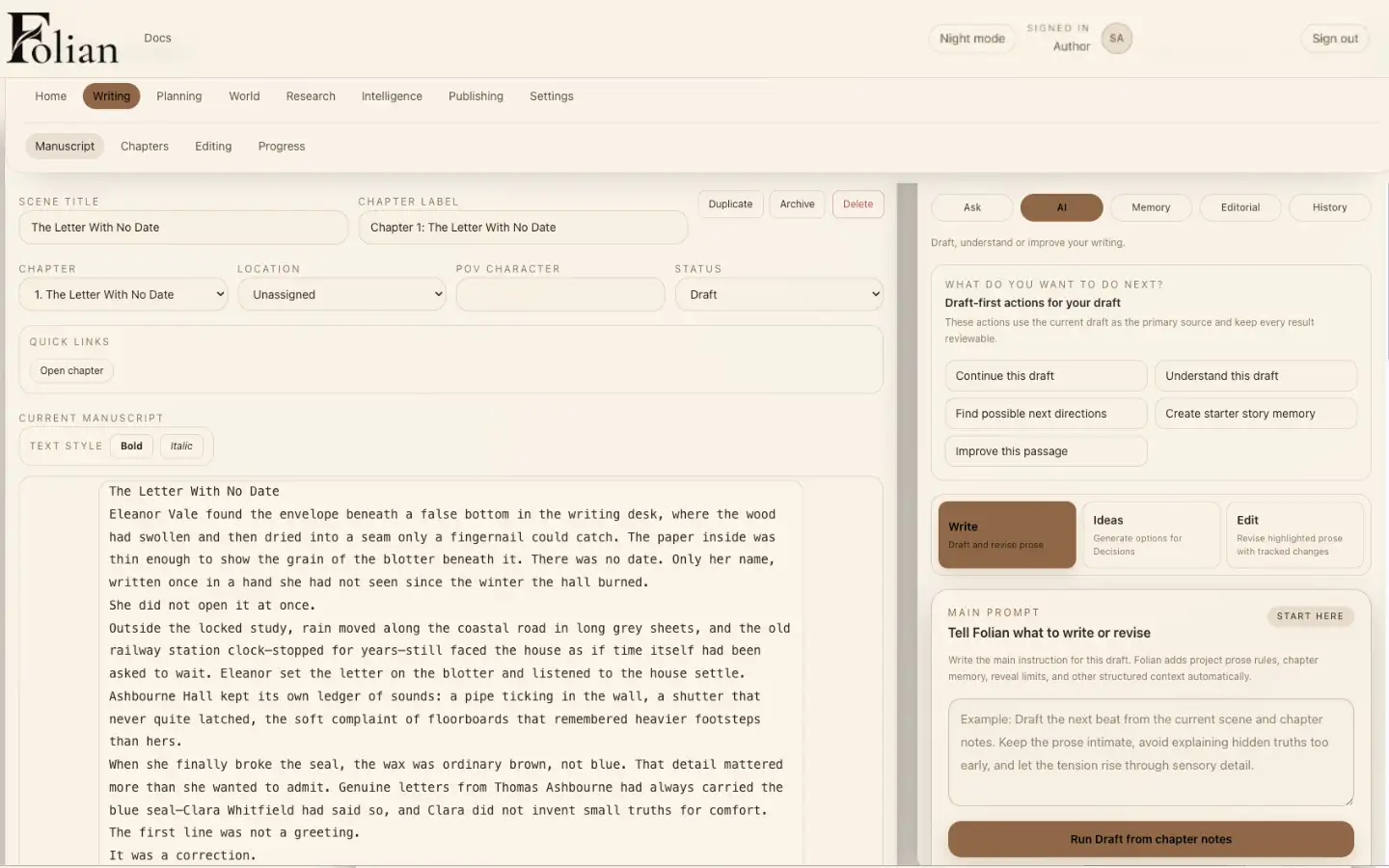Open the Memory panel tab
The width and height of the screenshot is (1389, 868).
point(1151,207)
